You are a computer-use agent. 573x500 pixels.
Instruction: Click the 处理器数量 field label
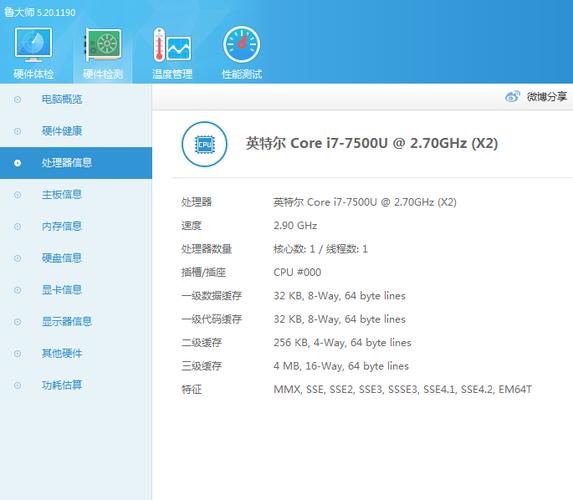[206, 249]
